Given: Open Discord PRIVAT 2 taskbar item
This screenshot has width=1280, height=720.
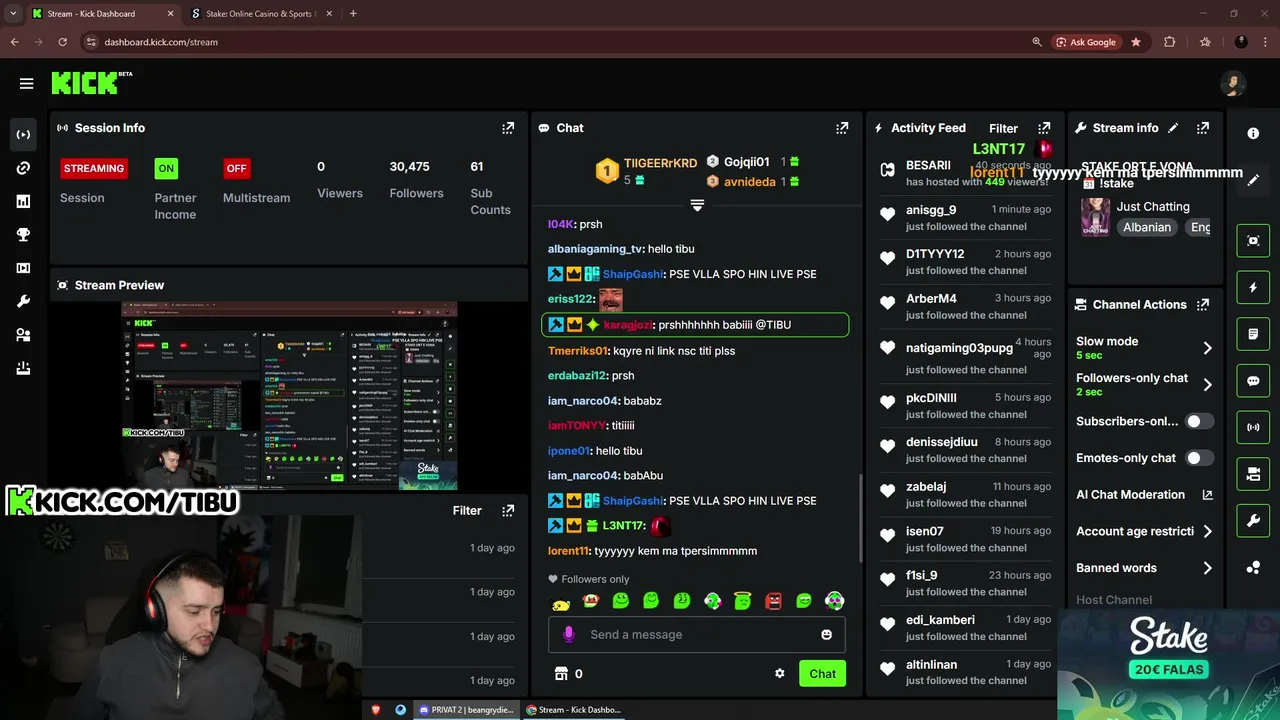Looking at the screenshot, I should coord(467,710).
